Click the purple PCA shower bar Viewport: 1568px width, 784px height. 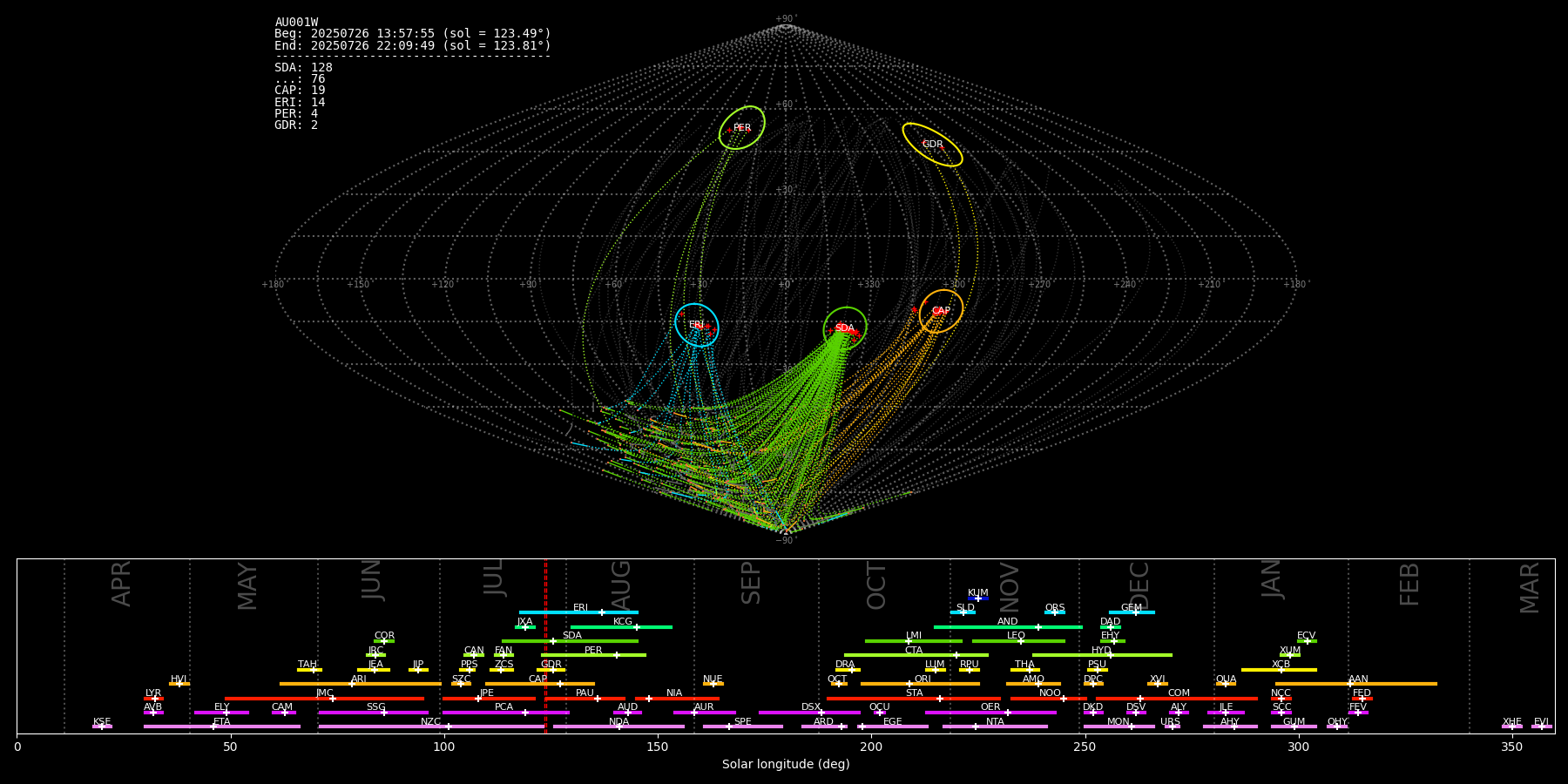click(x=505, y=713)
